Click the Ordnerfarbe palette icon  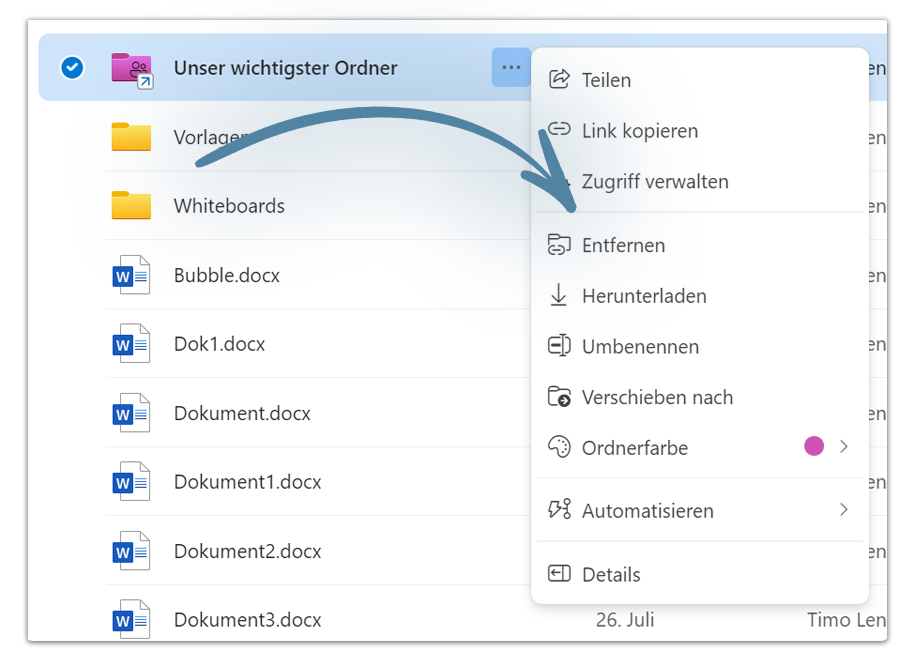click(x=558, y=448)
